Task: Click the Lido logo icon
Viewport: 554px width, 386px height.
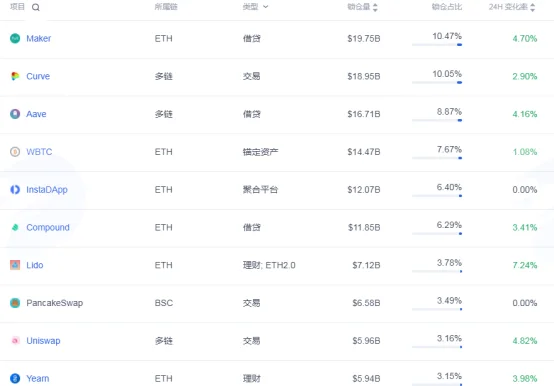Action: tap(15, 265)
